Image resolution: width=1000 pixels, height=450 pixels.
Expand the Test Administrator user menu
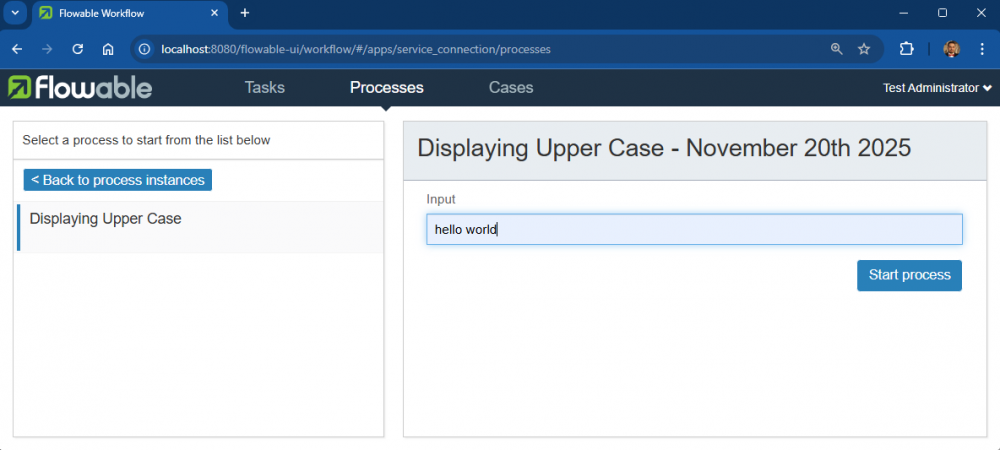pyautogui.click(x=937, y=88)
